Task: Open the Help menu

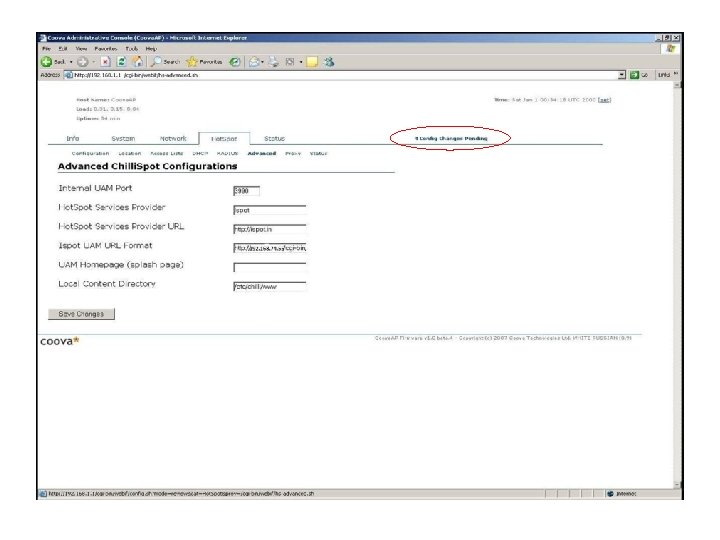Action: point(151,49)
